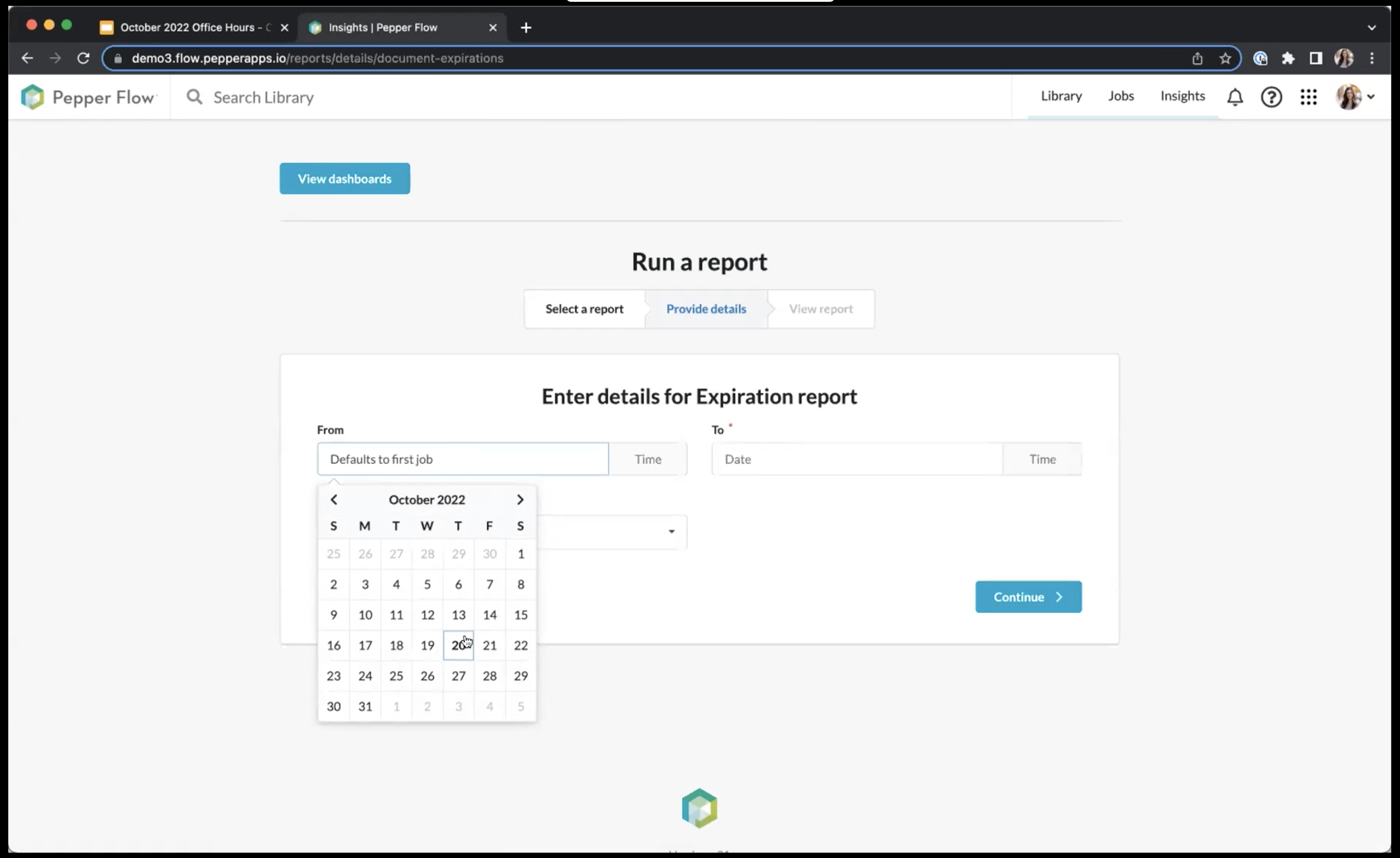Image resolution: width=1400 pixels, height=858 pixels.
Task: Click the search magnifier icon
Action: coord(194,97)
